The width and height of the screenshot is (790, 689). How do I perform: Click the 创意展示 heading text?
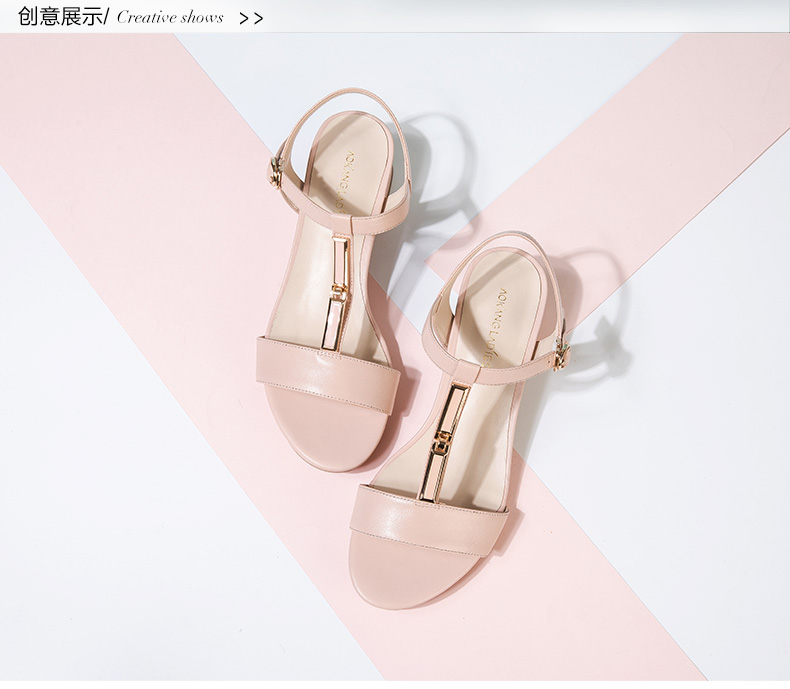(59, 17)
